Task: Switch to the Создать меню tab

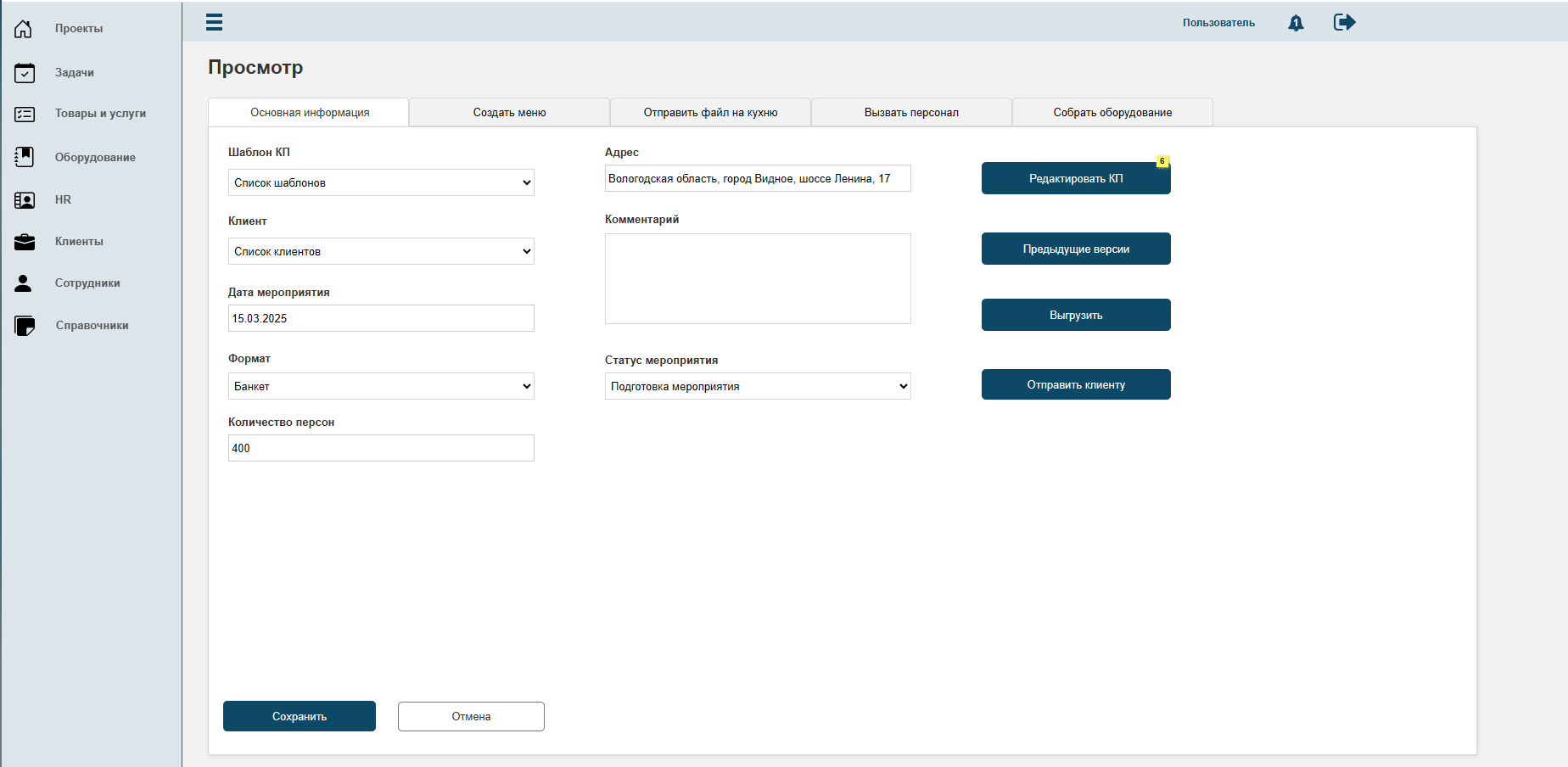Action: [509, 112]
